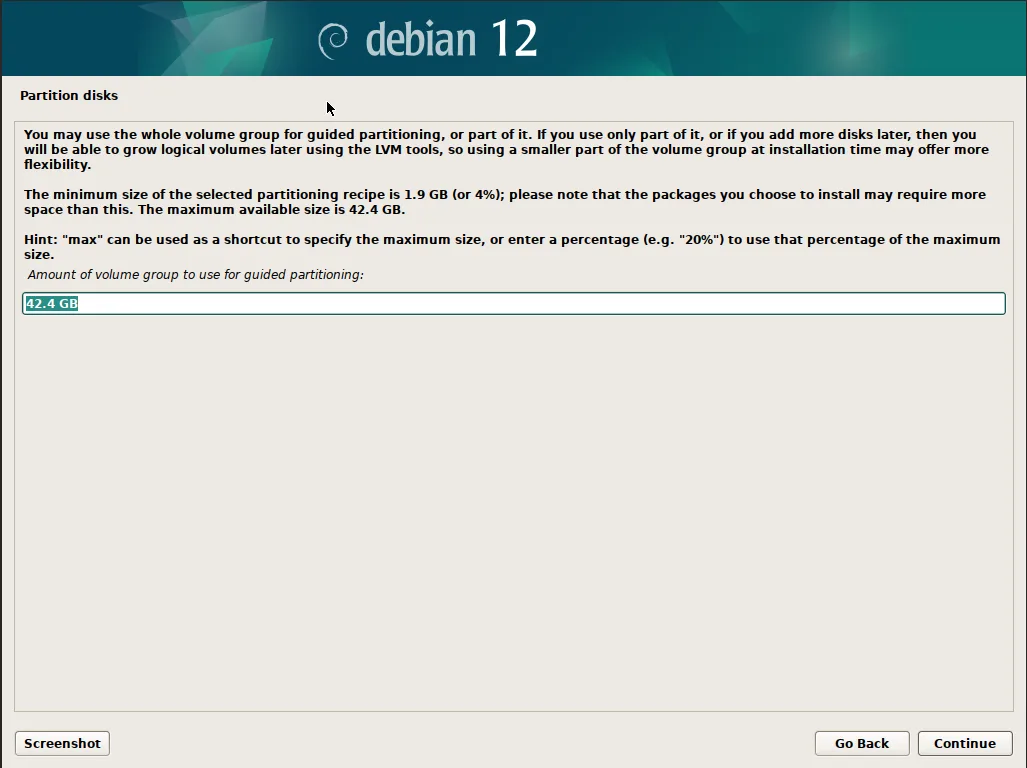The image size is (1027, 768).
Task: Click the highlighted 42.4 GB value in field
Action: (x=52, y=303)
